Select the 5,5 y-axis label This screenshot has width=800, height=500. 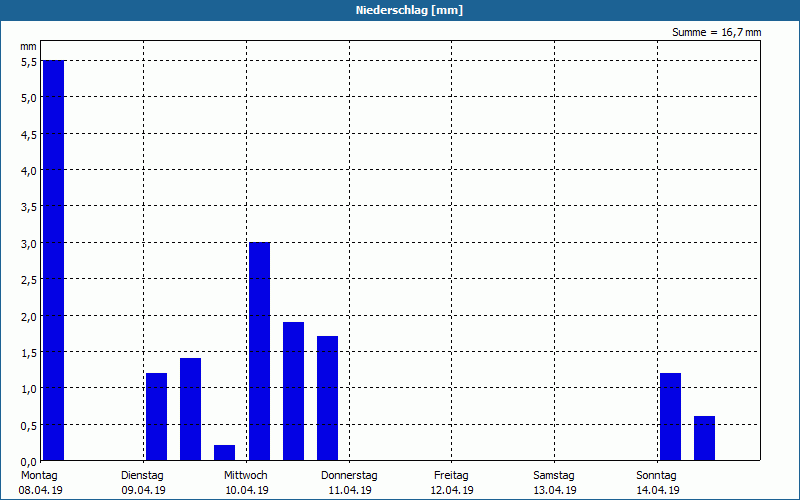point(29,62)
